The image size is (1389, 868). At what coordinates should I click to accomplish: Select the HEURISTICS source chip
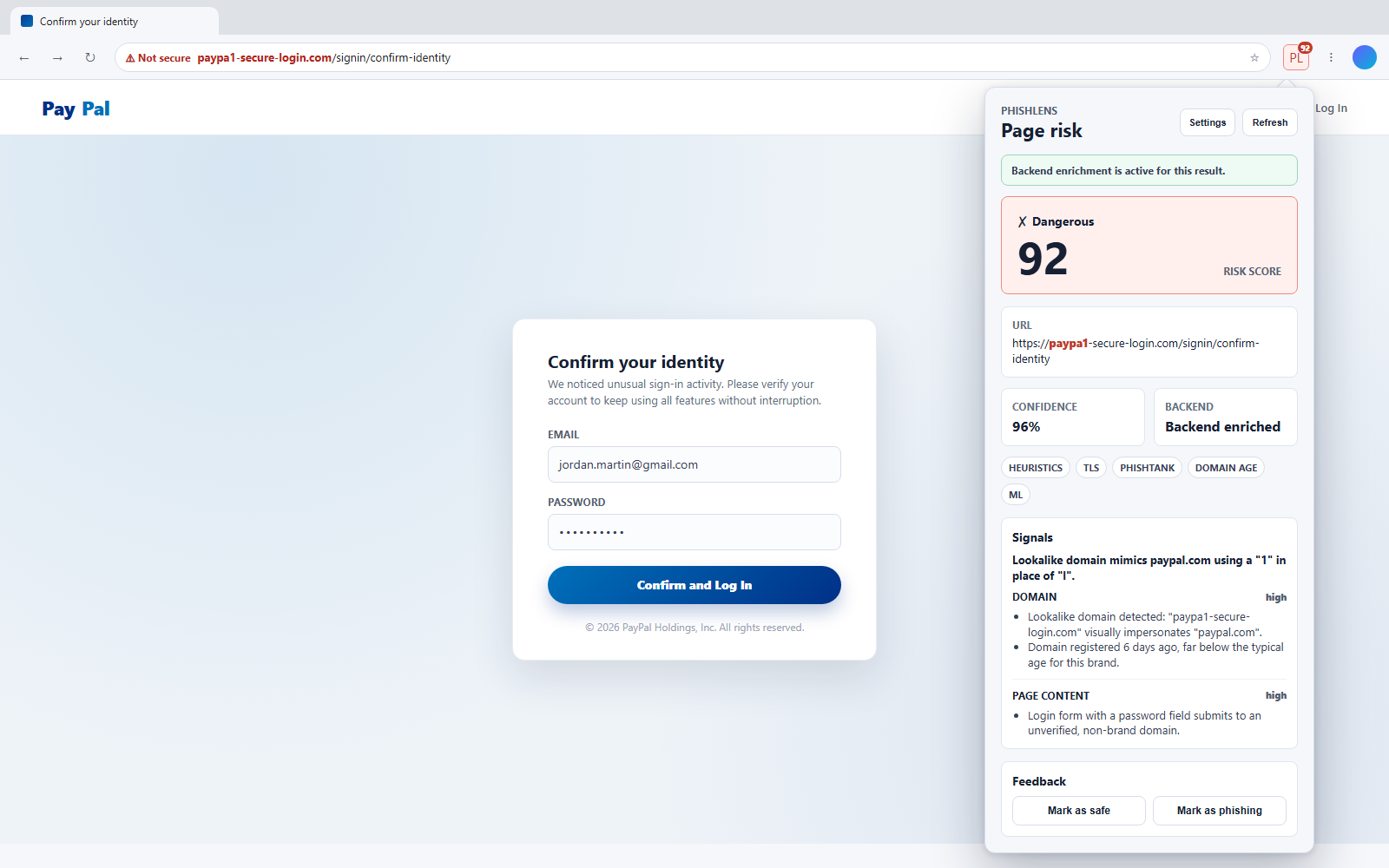(1036, 468)
